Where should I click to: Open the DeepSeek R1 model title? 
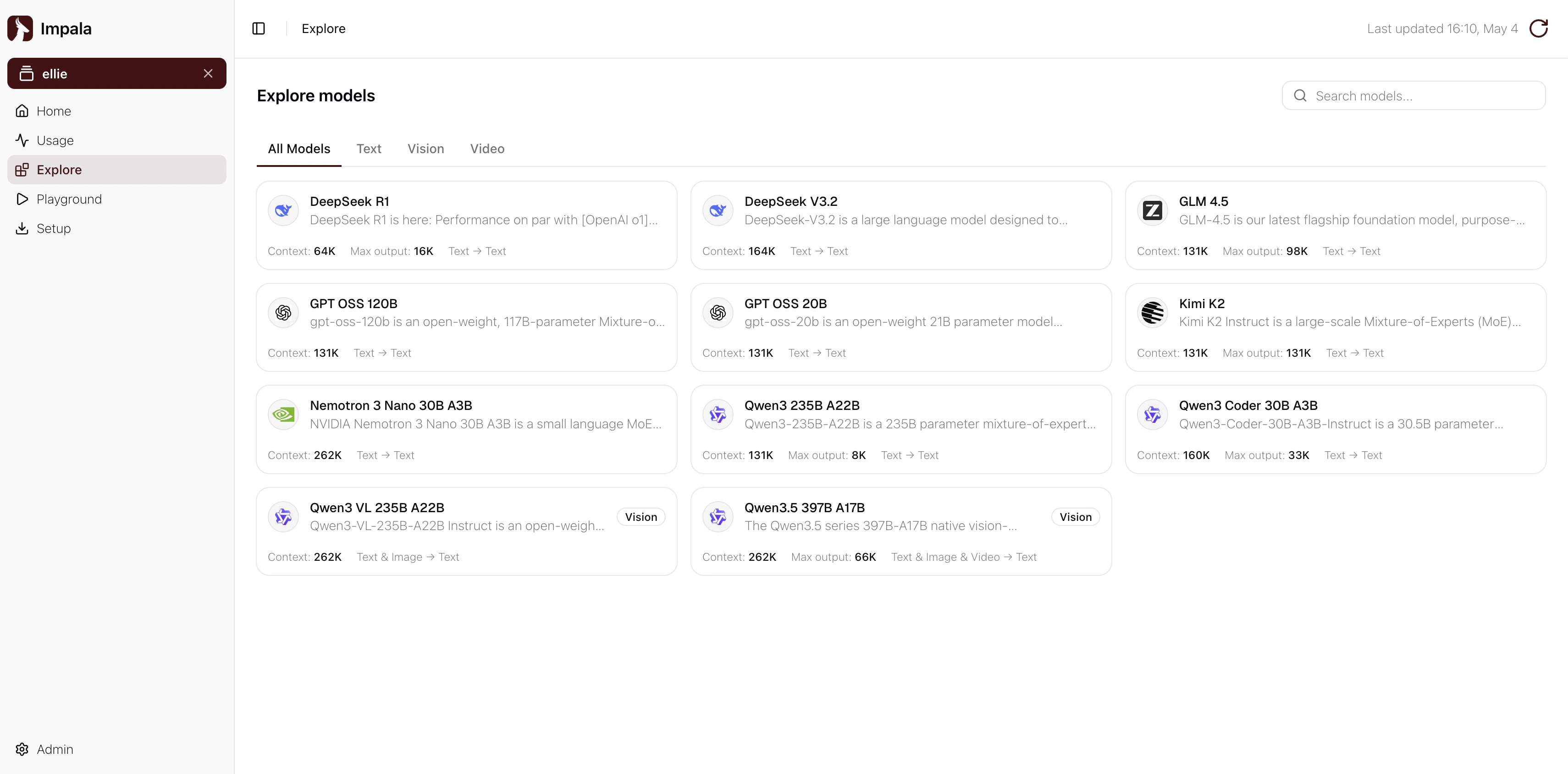coord(349,202)
